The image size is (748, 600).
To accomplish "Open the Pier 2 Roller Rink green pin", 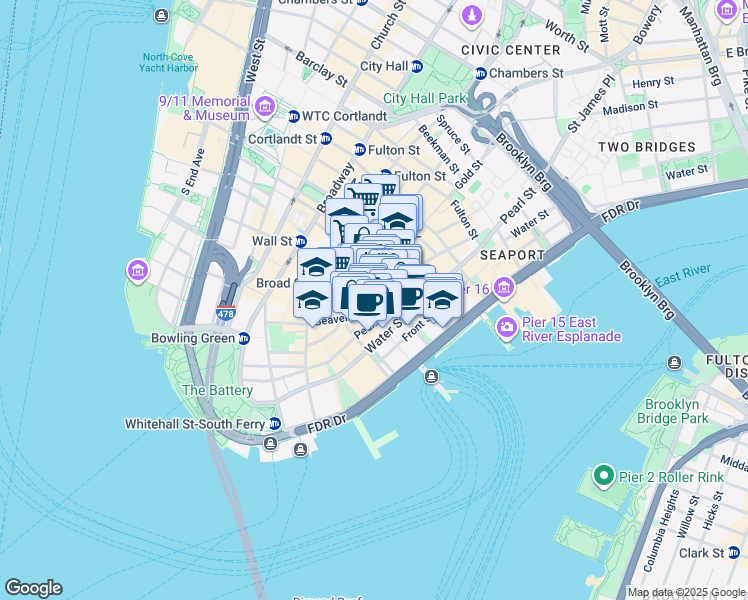I will click(603, 476).
